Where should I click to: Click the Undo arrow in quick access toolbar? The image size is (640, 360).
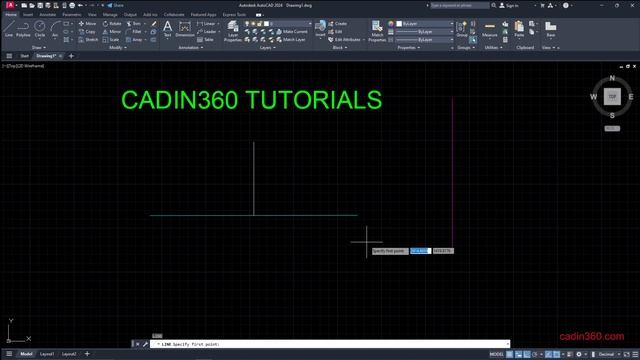80,5
